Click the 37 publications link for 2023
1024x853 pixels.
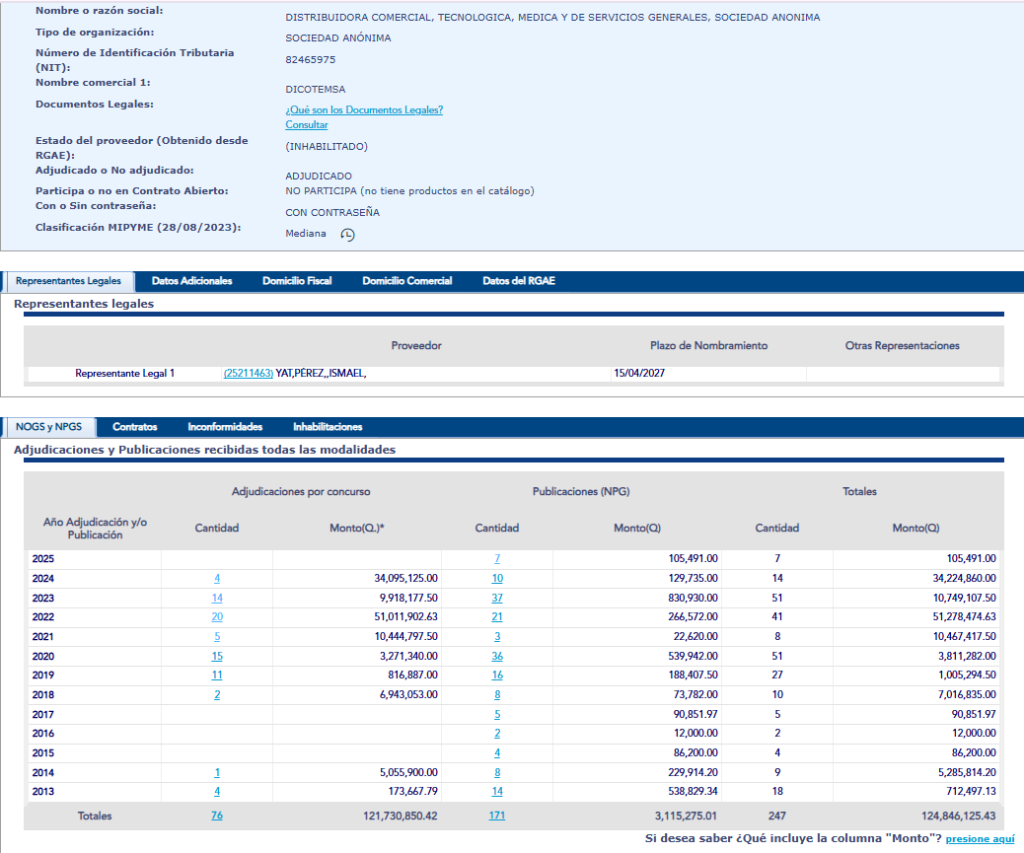[x=497, y=598]
